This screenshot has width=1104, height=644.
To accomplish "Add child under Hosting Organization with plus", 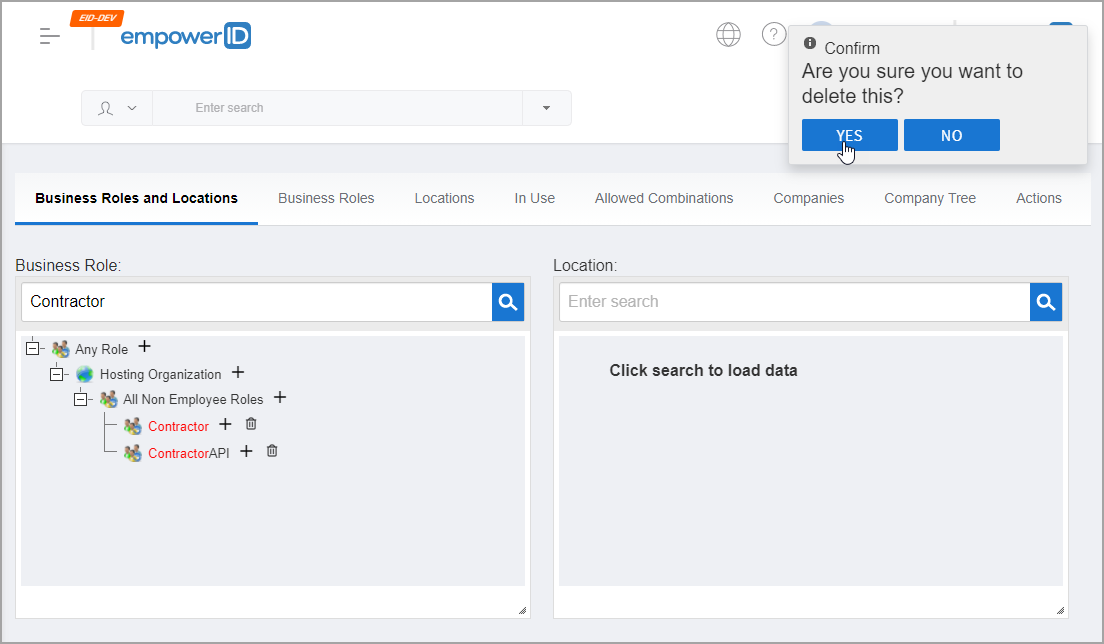I will 238,373.
